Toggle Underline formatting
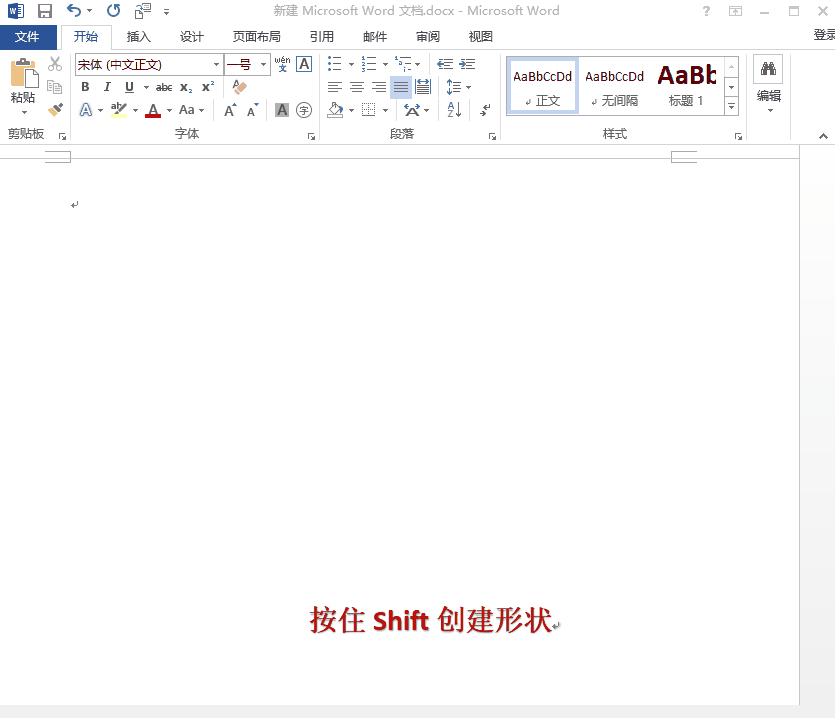The width and height of the screenshot is (835, 718). pyautogui.click(x=129, y=87)
